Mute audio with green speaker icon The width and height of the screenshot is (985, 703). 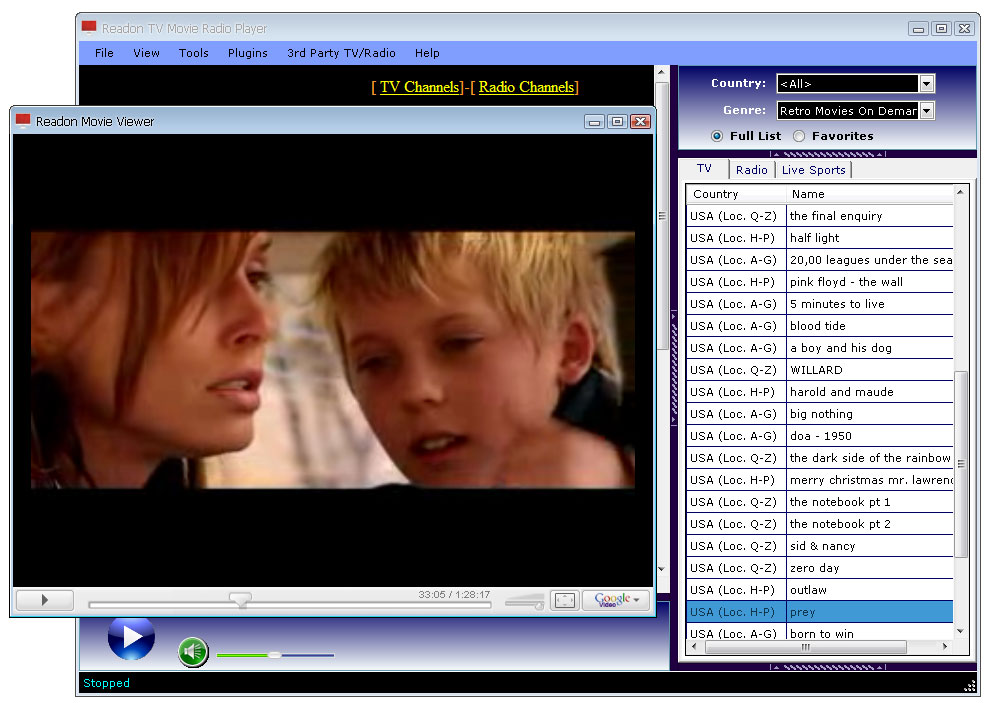click(x=193, y=652)
